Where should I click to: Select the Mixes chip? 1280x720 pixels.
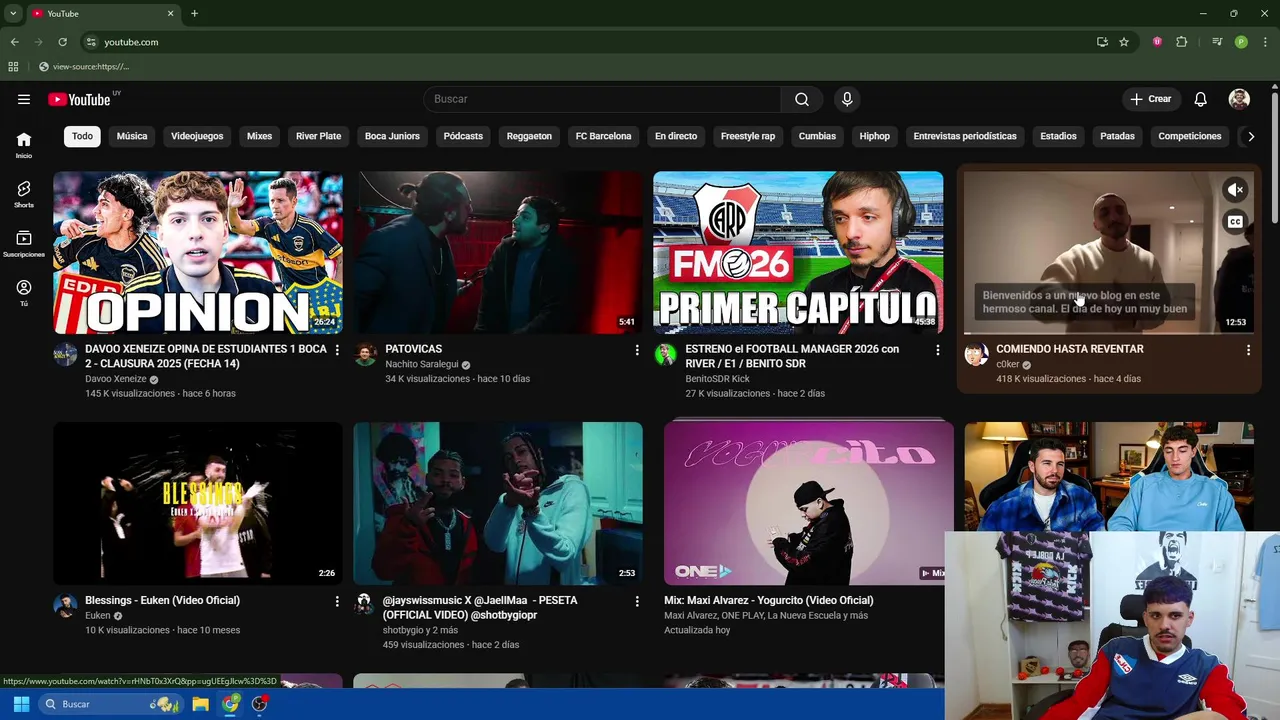(259, 136)
